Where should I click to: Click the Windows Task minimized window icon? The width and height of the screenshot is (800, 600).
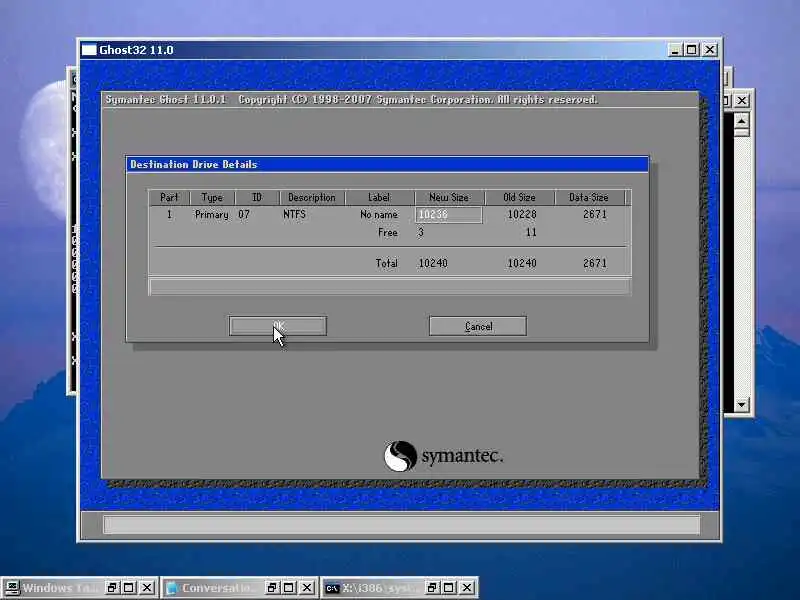[12, 587]
